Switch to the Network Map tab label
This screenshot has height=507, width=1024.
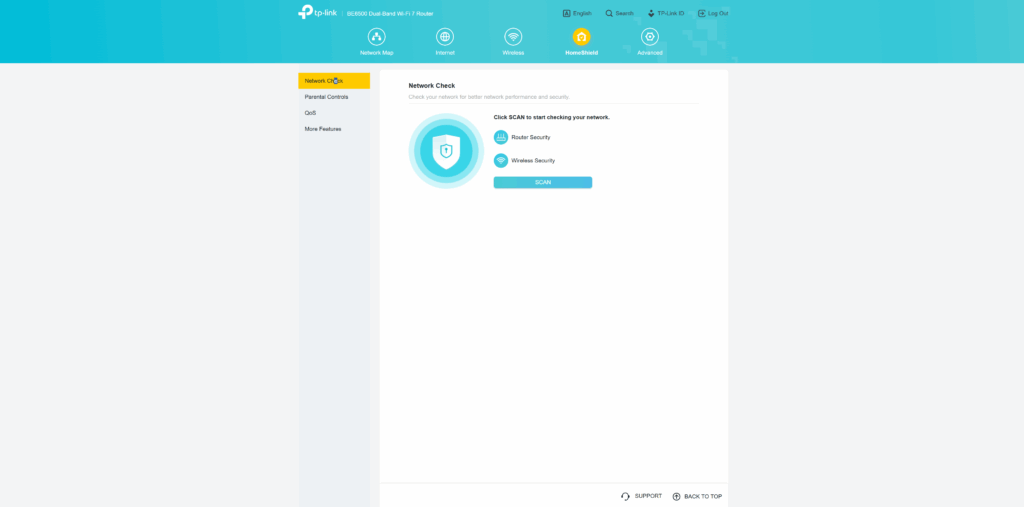click(377, 52)
